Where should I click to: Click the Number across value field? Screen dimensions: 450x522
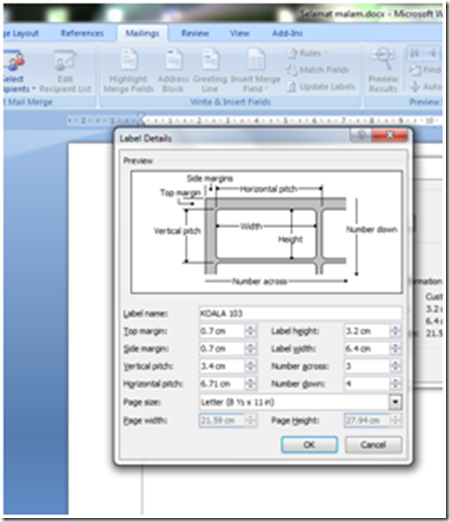pos(367,366)
